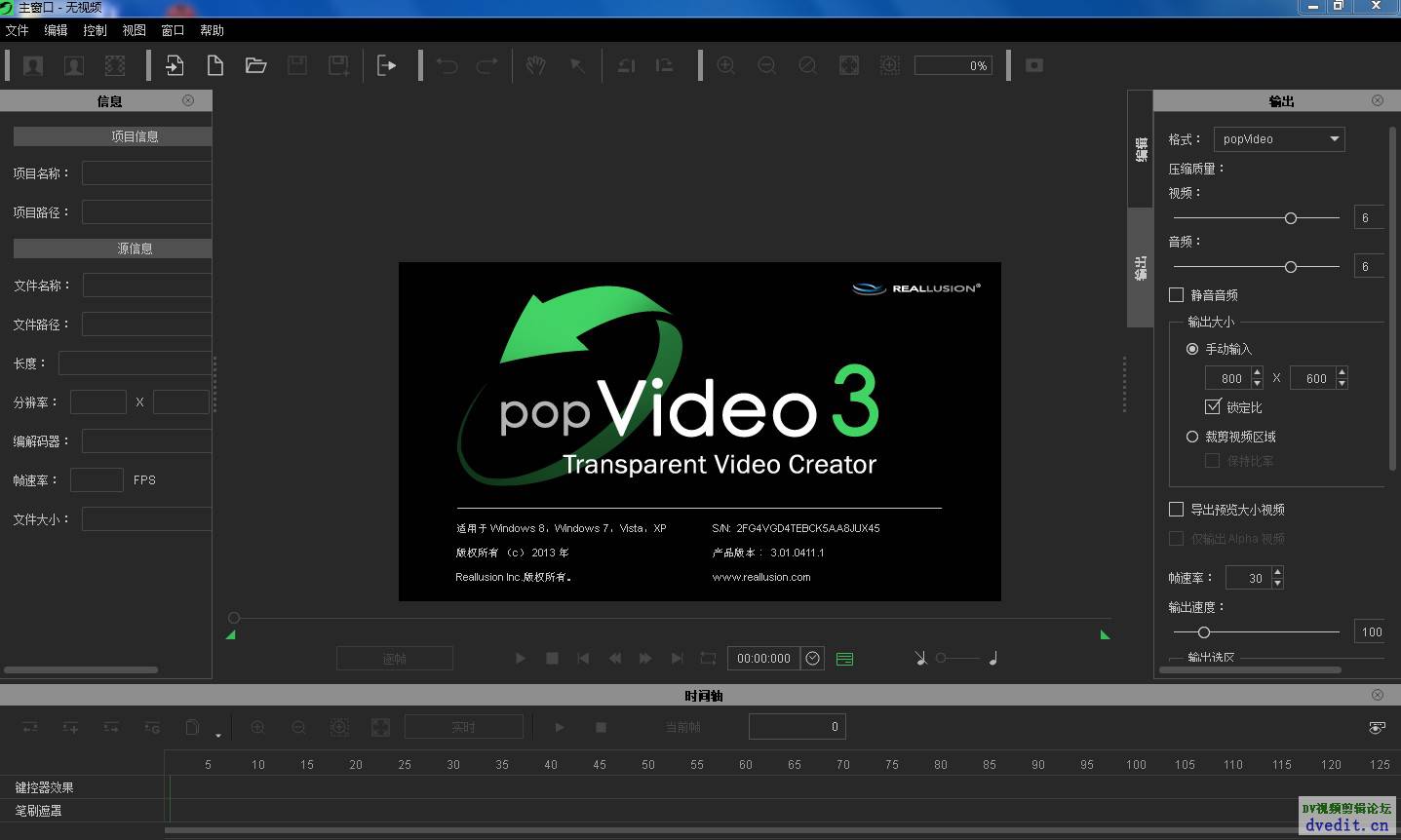Viewport: 1401px width, 840px height.
Task: Open the 帮助 menu
Action: click(212, 30)
